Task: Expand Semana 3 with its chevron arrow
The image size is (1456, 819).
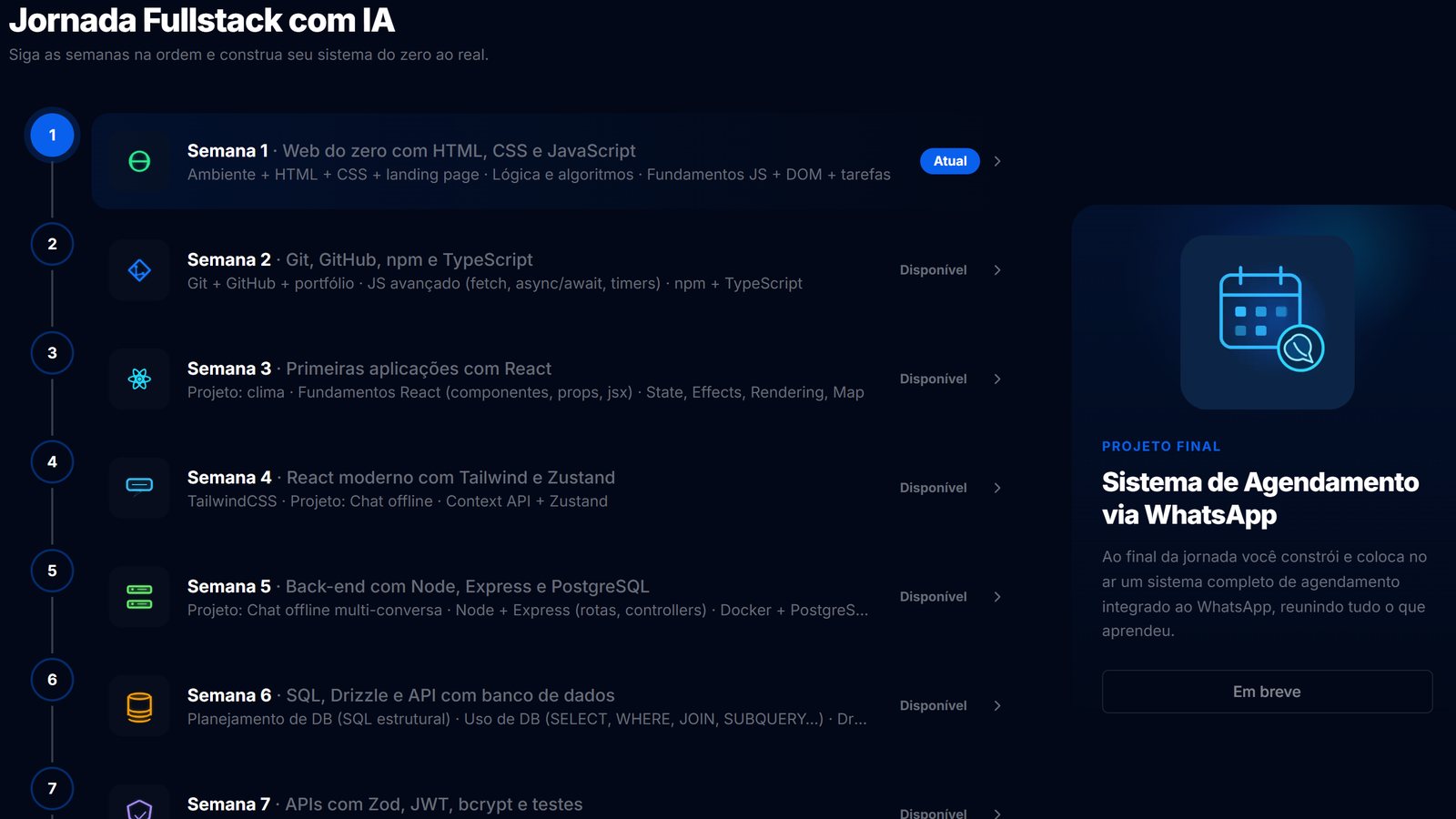Action: 997,379
